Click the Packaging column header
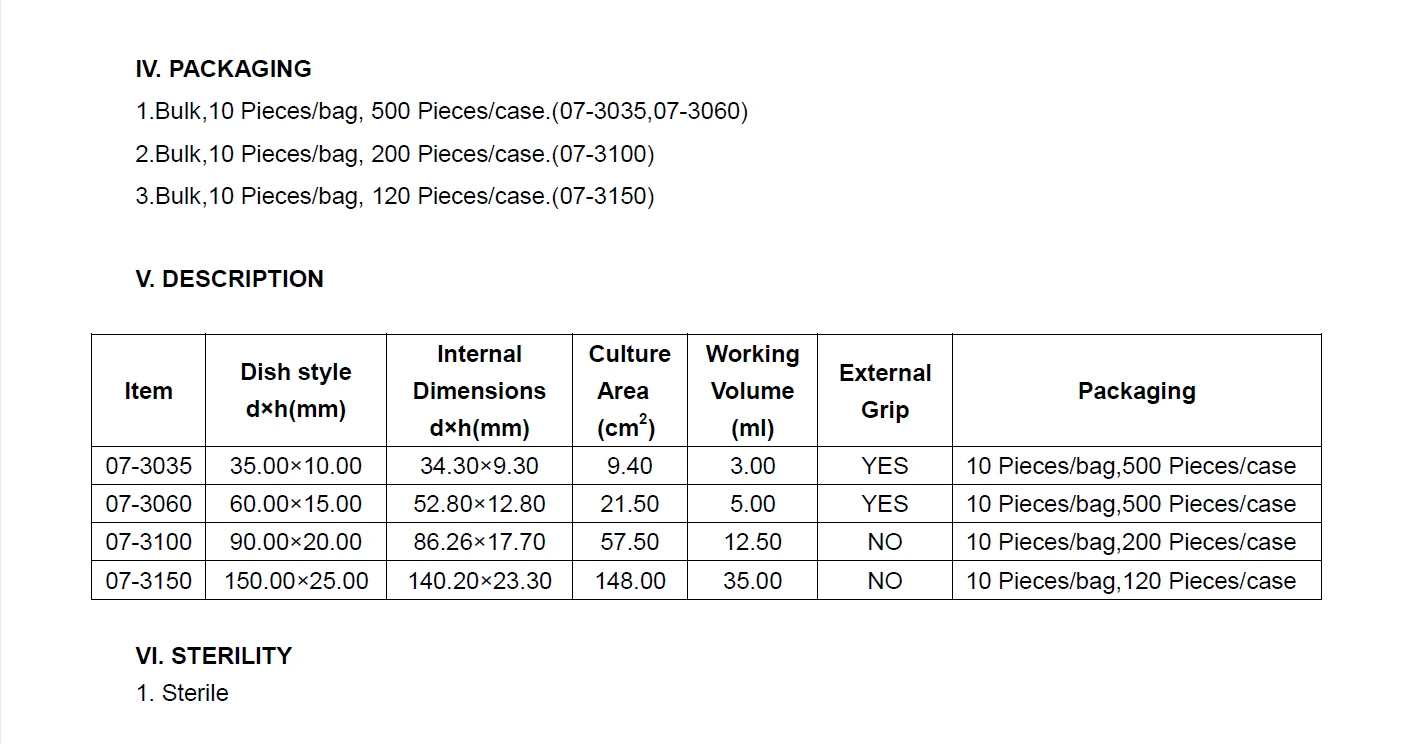 coord(1137,391)
